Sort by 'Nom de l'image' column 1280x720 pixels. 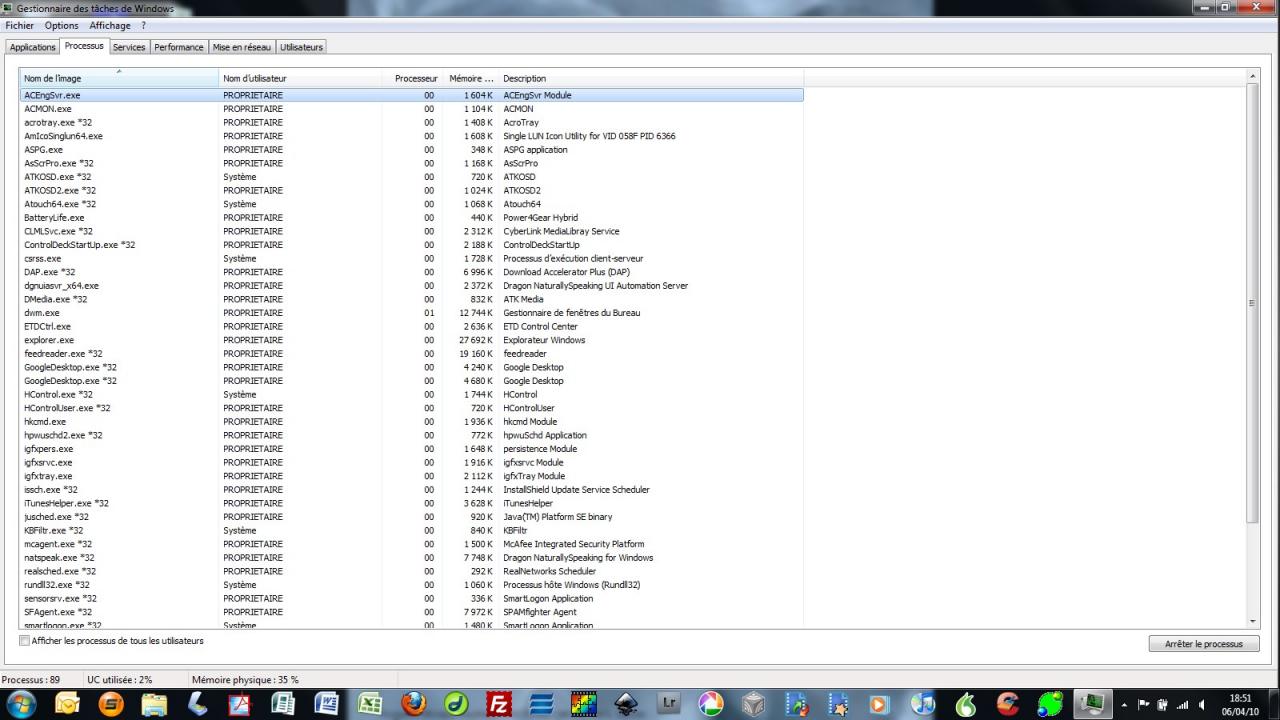coord(119,78)
